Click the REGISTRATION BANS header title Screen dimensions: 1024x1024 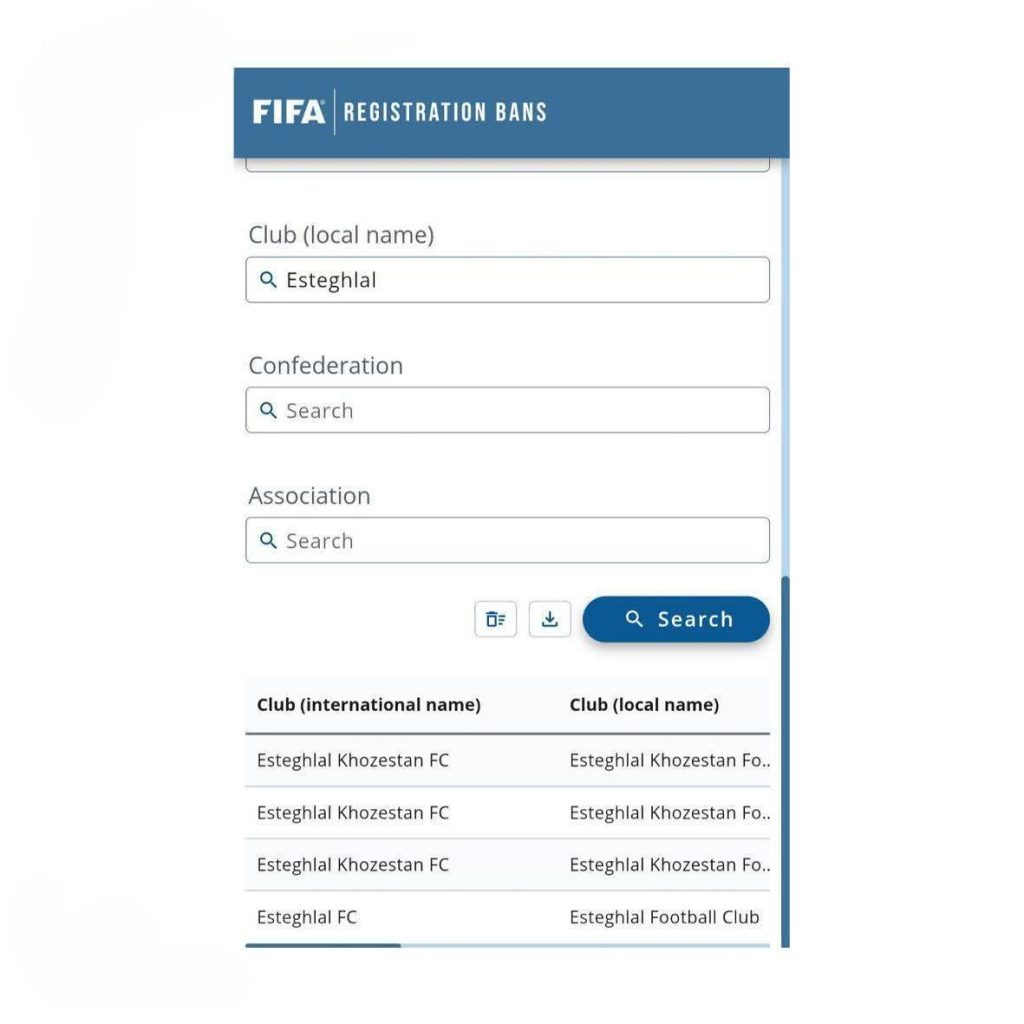coord(445,112)
